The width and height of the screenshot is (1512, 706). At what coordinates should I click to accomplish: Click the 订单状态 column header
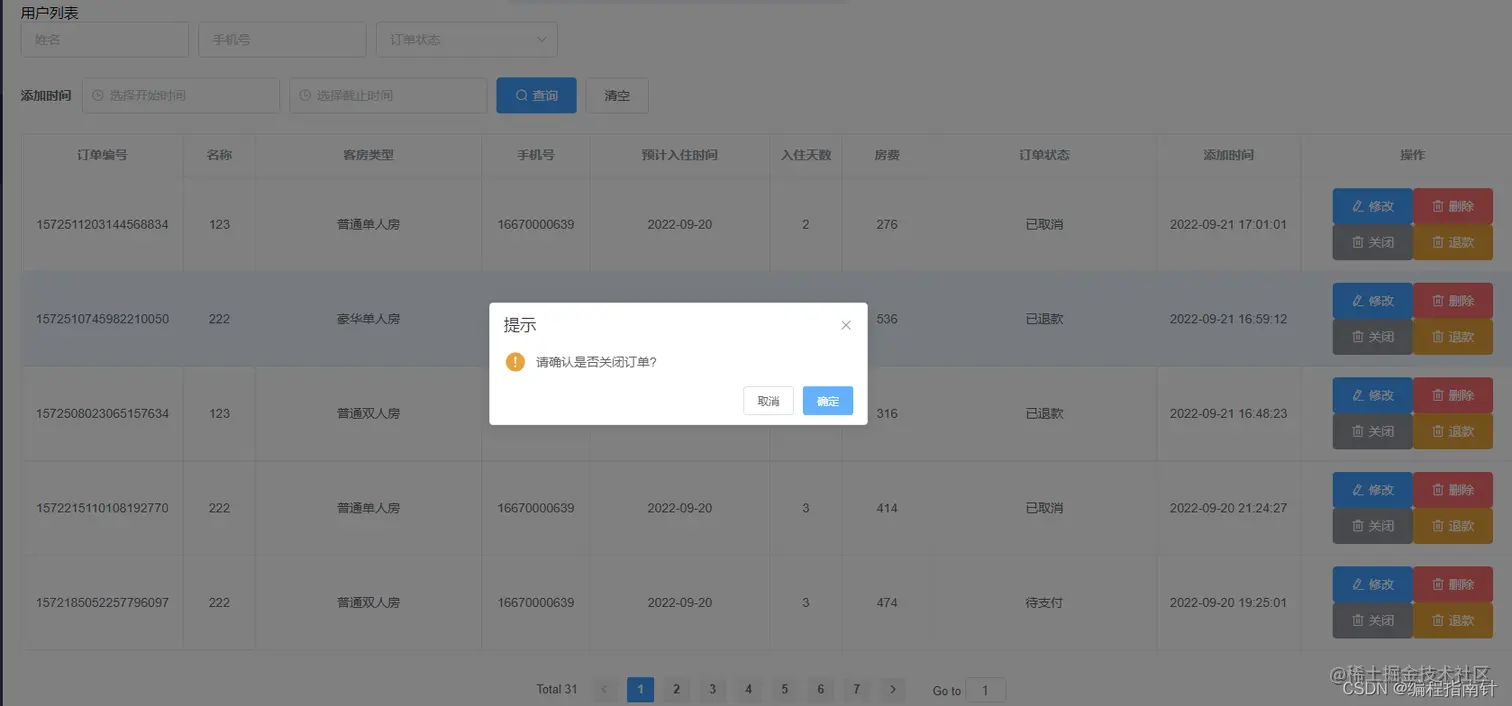coord(1044,155)
